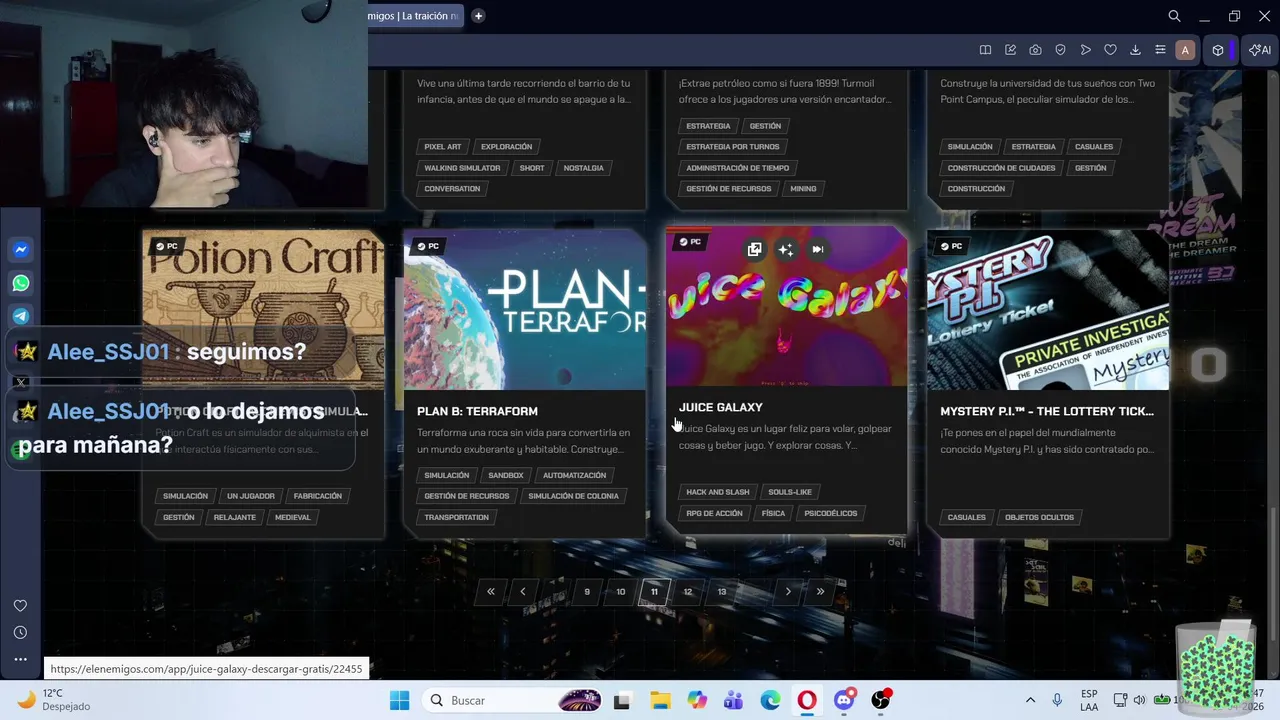
Task: Select the RELAJANTE tag
Action: (x=234, y=518)
